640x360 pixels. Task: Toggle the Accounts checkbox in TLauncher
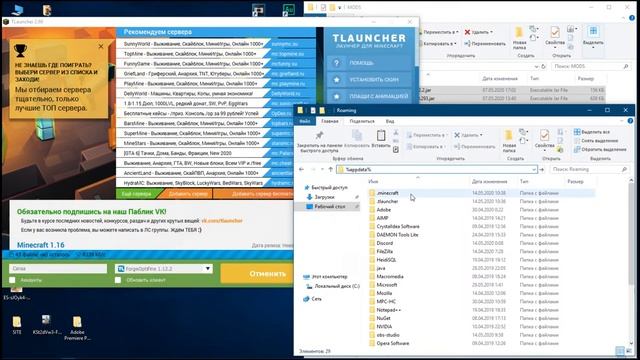click(x=12, y=280)
